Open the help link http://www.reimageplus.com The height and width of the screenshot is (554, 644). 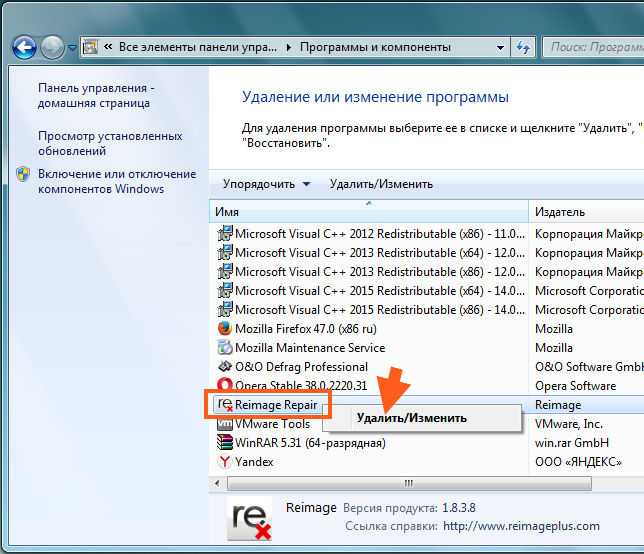[x=521, y=526]
